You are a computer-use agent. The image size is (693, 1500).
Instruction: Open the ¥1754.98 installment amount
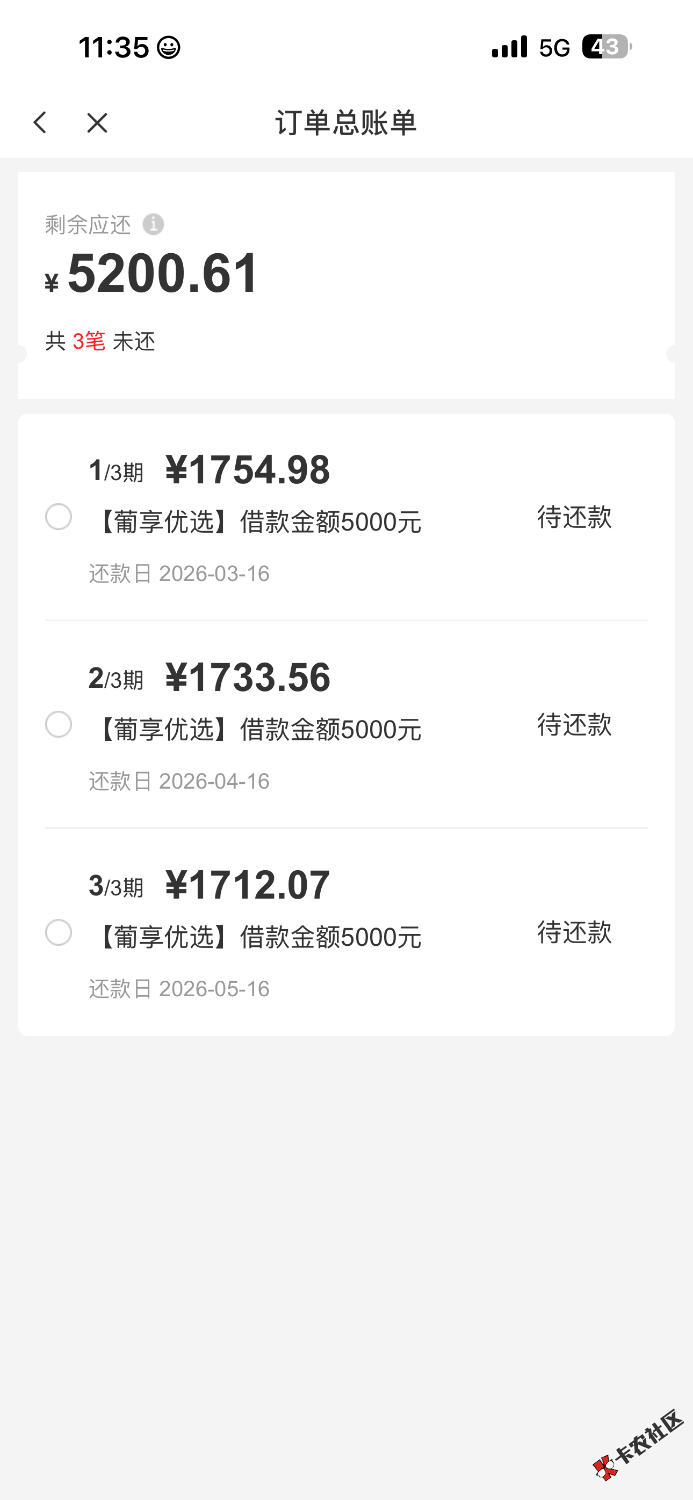click(x=247, y=470)
